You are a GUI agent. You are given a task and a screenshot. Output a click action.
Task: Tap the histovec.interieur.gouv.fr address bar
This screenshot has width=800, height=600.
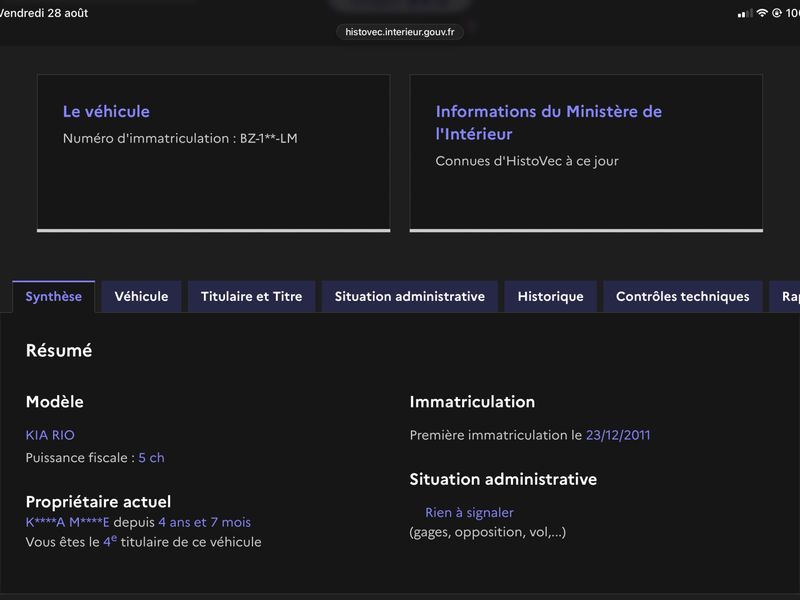399,32
